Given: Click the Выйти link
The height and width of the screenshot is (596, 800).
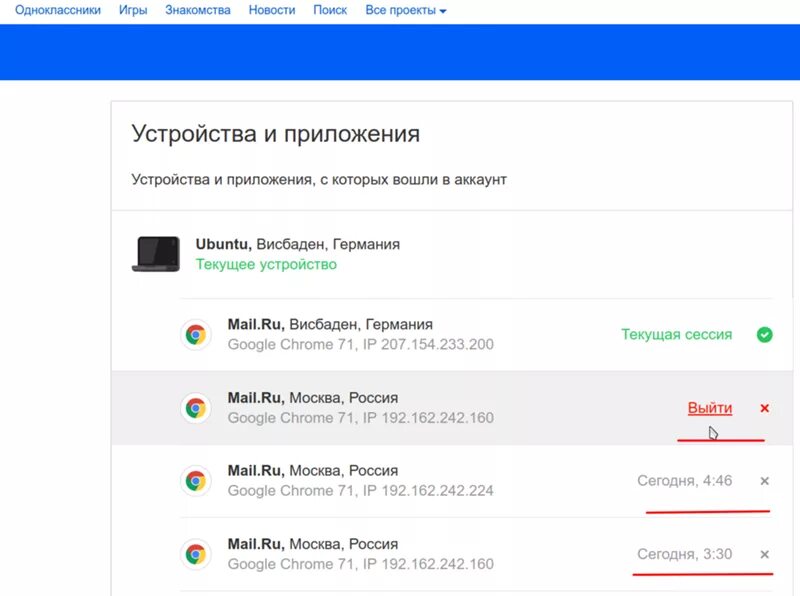Looking at the screenshot, I should click(710, 408).
